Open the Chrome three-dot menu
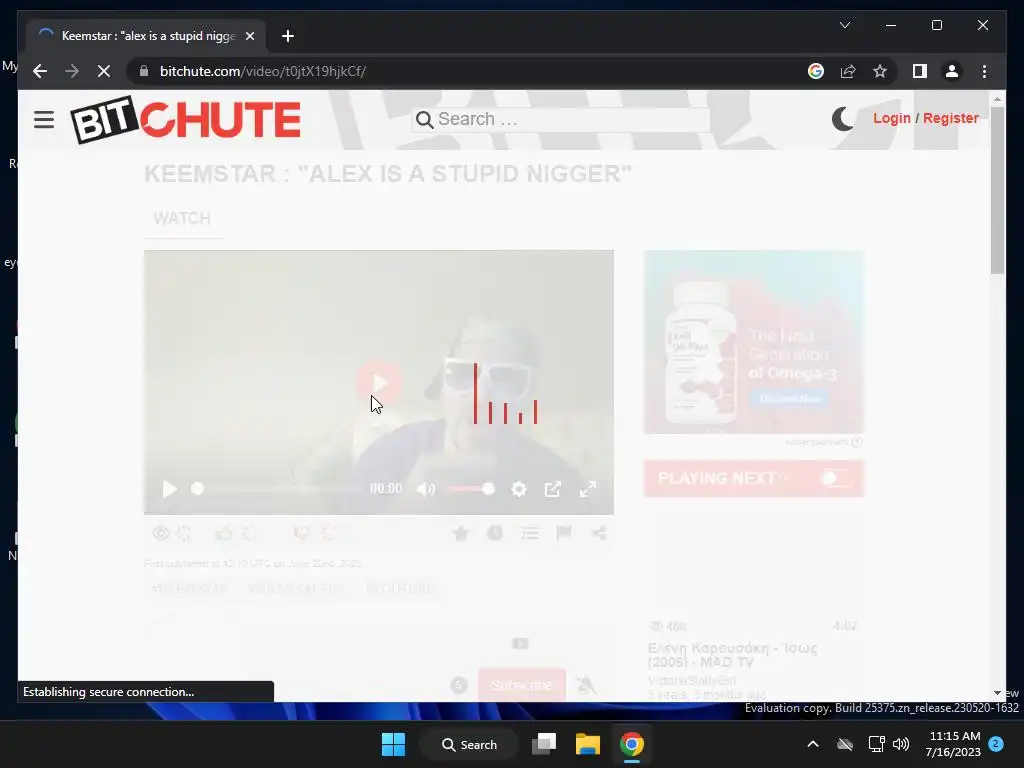Image resolution: width=1024 pixels, height=768 pixels. tap(984, 71)
